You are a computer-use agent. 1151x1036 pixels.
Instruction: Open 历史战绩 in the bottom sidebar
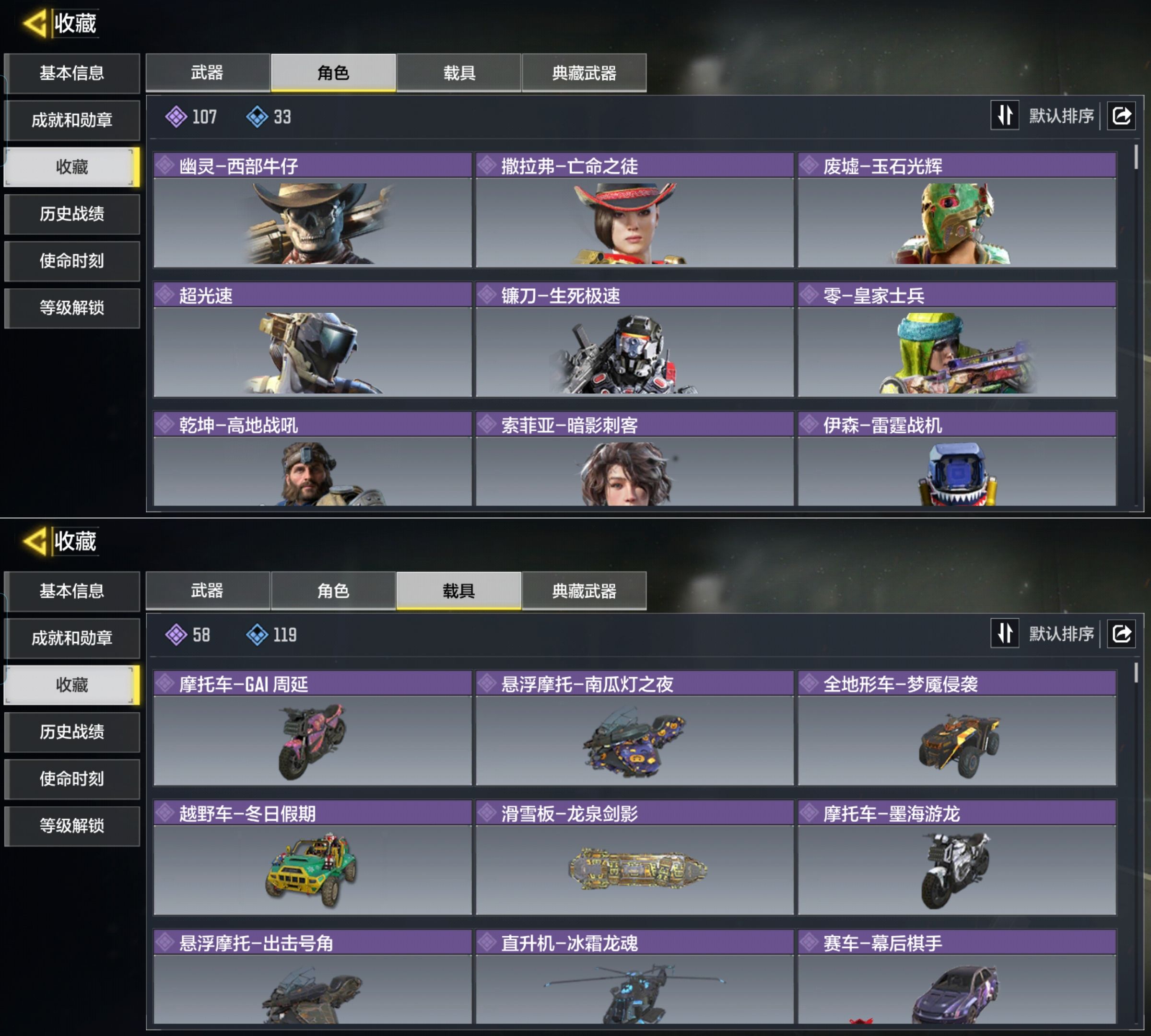click(72, 731)
